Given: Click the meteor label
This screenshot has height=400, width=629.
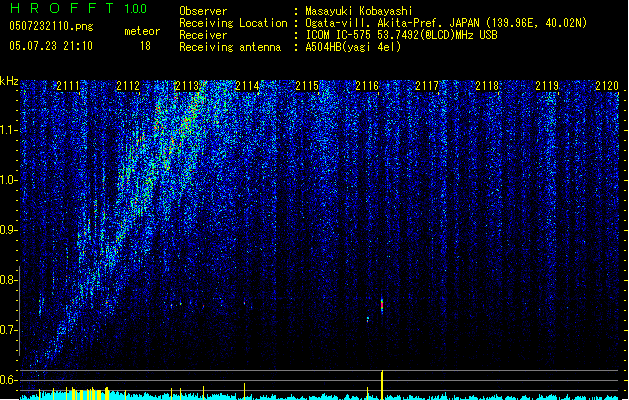Looking at the screenshot, I should point(142,31).
